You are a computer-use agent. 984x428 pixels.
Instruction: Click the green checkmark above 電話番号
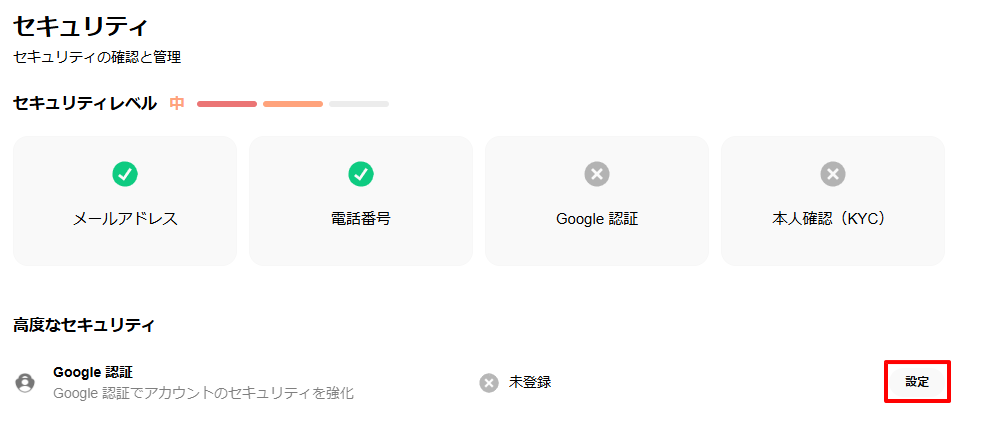pos(361,174)
